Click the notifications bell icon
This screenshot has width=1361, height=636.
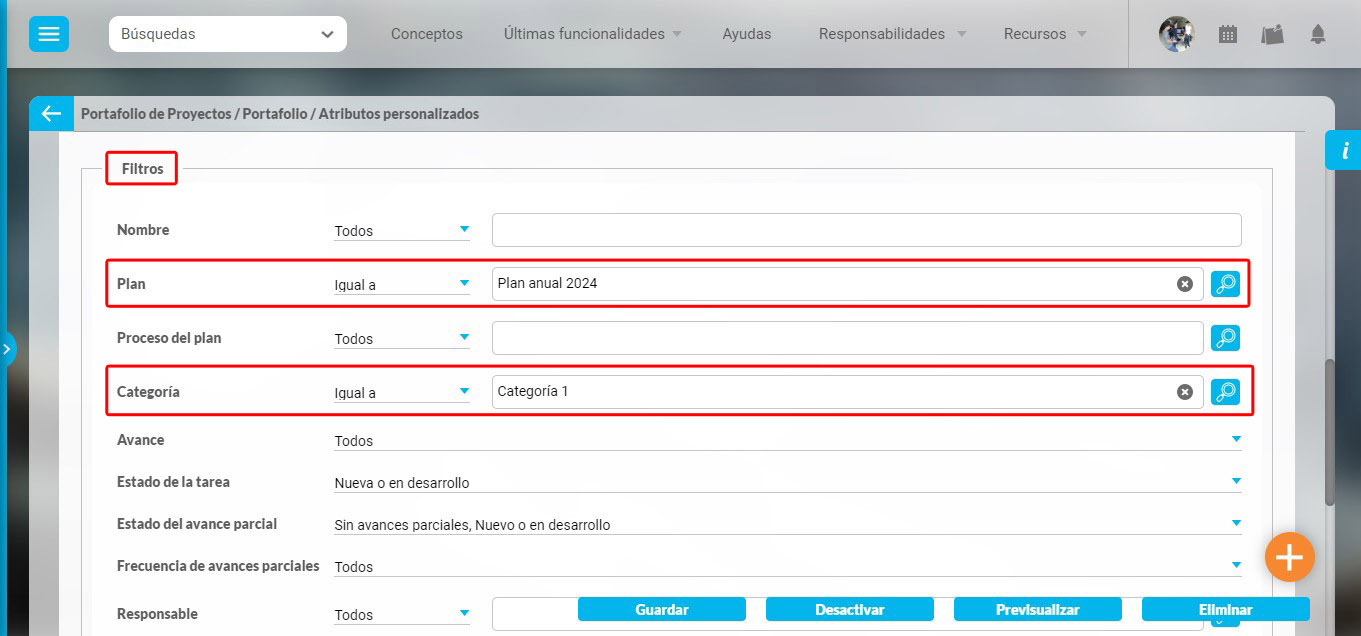coord(1317,34)
